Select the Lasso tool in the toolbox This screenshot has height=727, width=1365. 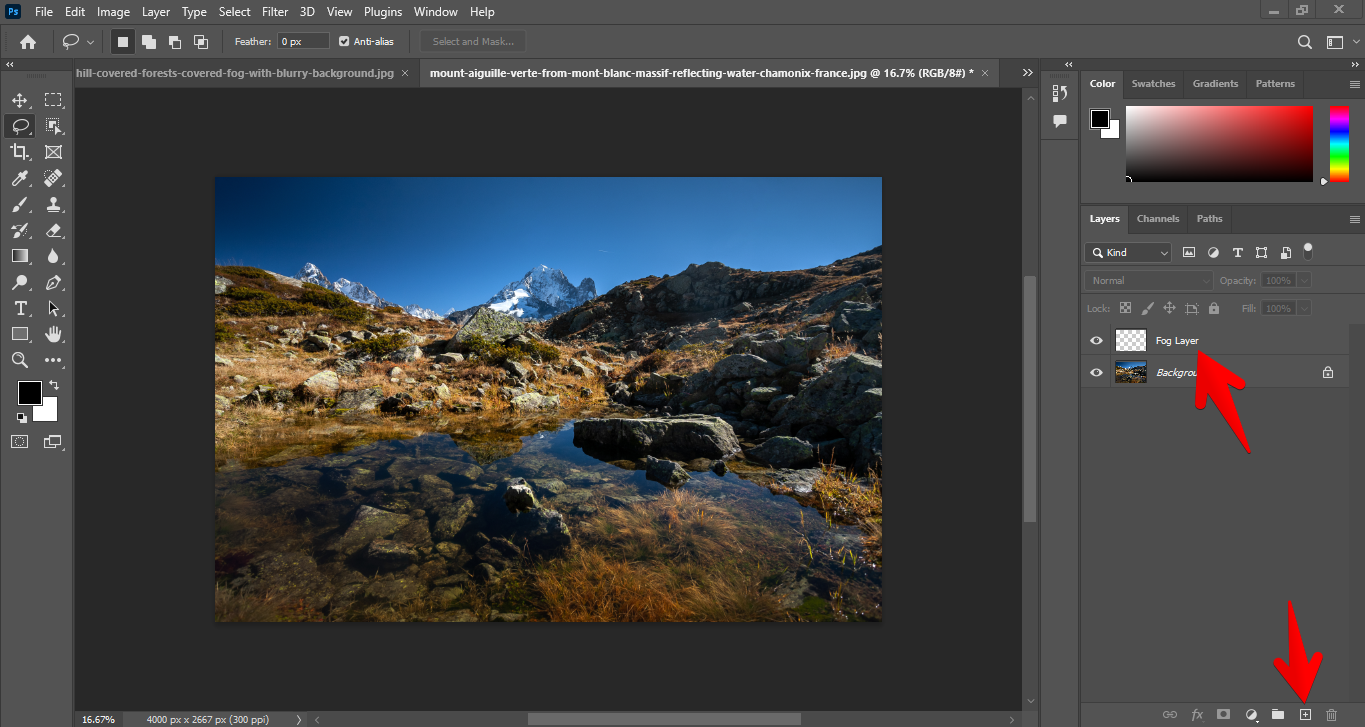(19, 126)
